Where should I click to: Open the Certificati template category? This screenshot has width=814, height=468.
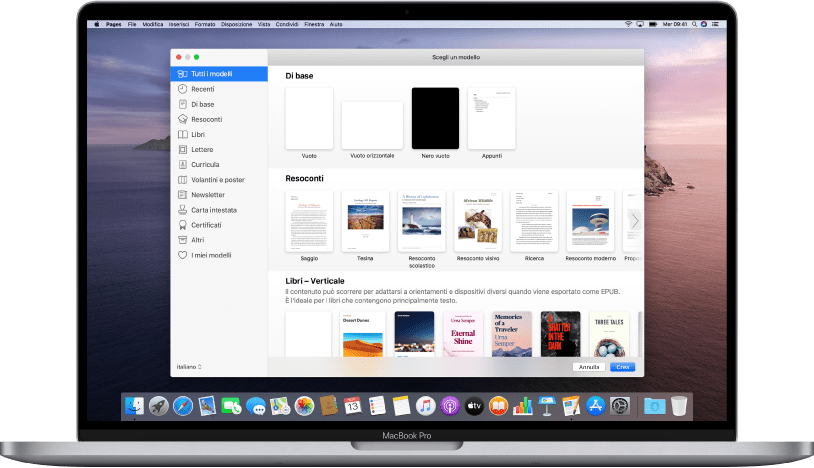[208, 225]
